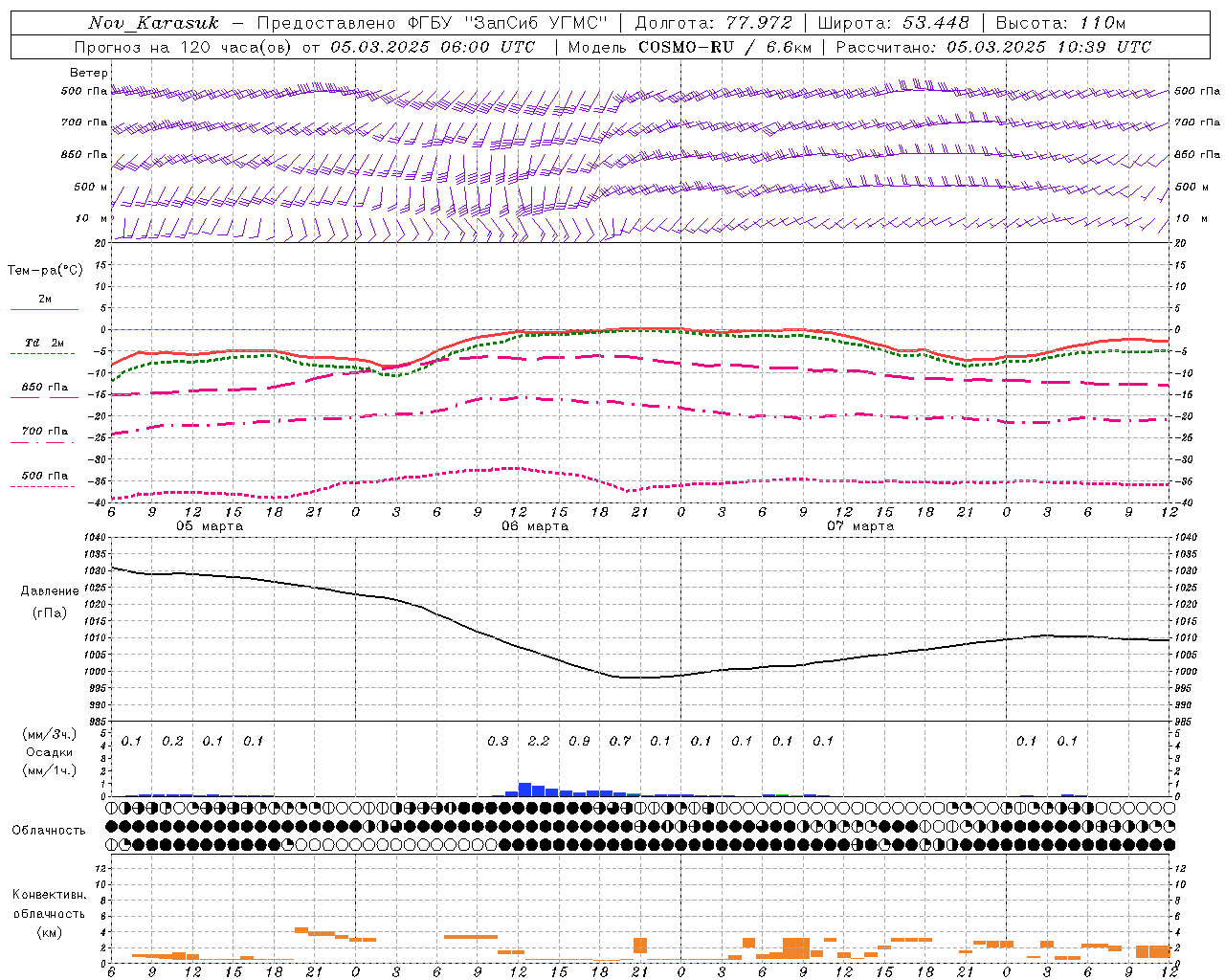1225x980 pixels.
Task: Click the (мм/3ч.) precipitation unit label
Action: click(50, 734)
